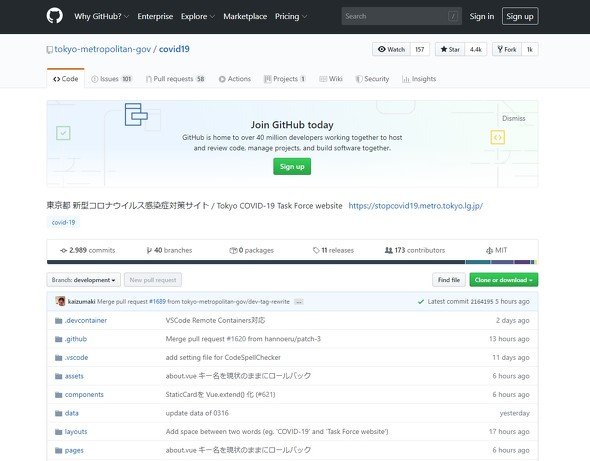Viewport: 590px width, 461px height.
Task: Click the green Sign up banner button
Action: tap(292, 167)
